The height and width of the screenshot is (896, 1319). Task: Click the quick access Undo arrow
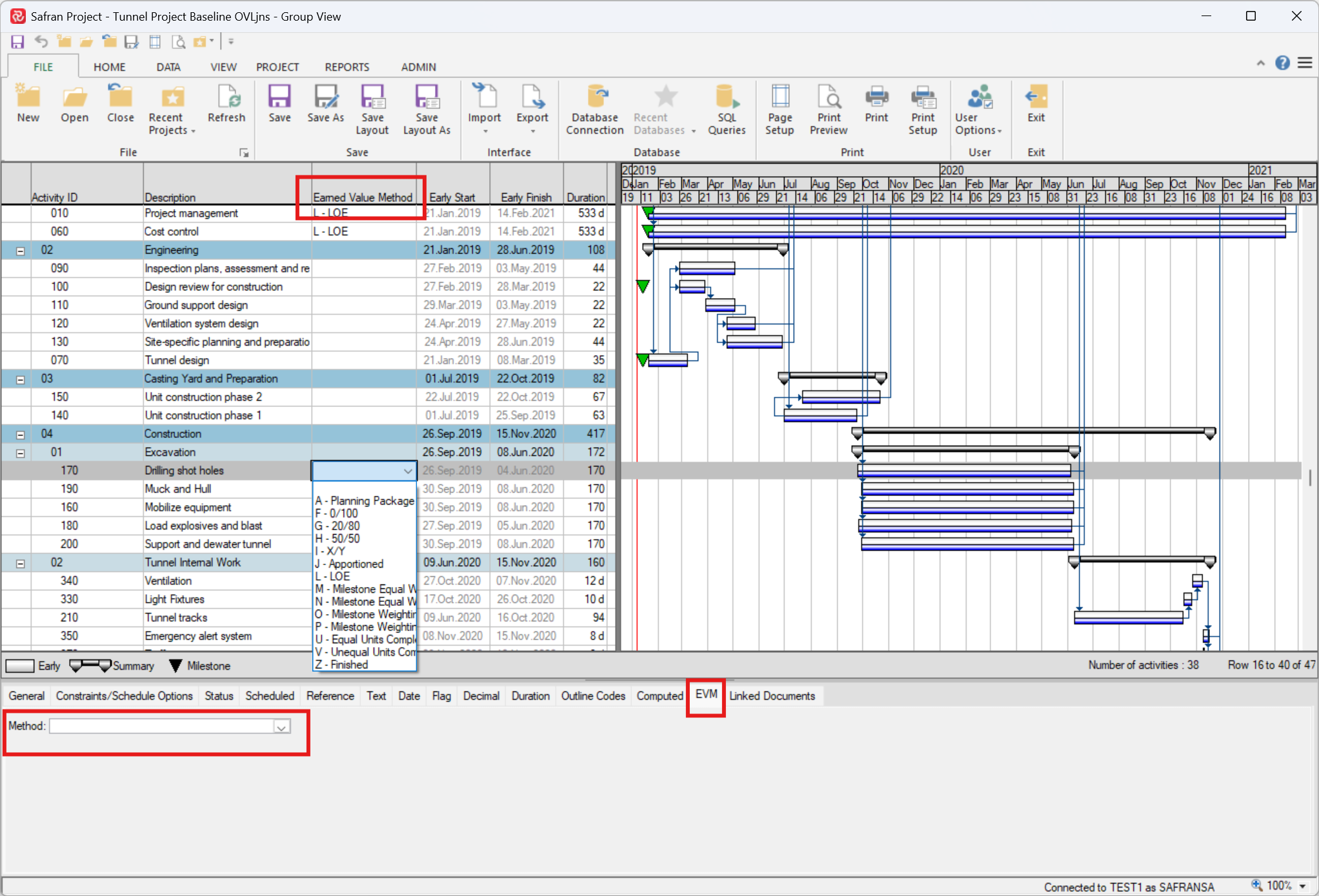pos(41,42)
